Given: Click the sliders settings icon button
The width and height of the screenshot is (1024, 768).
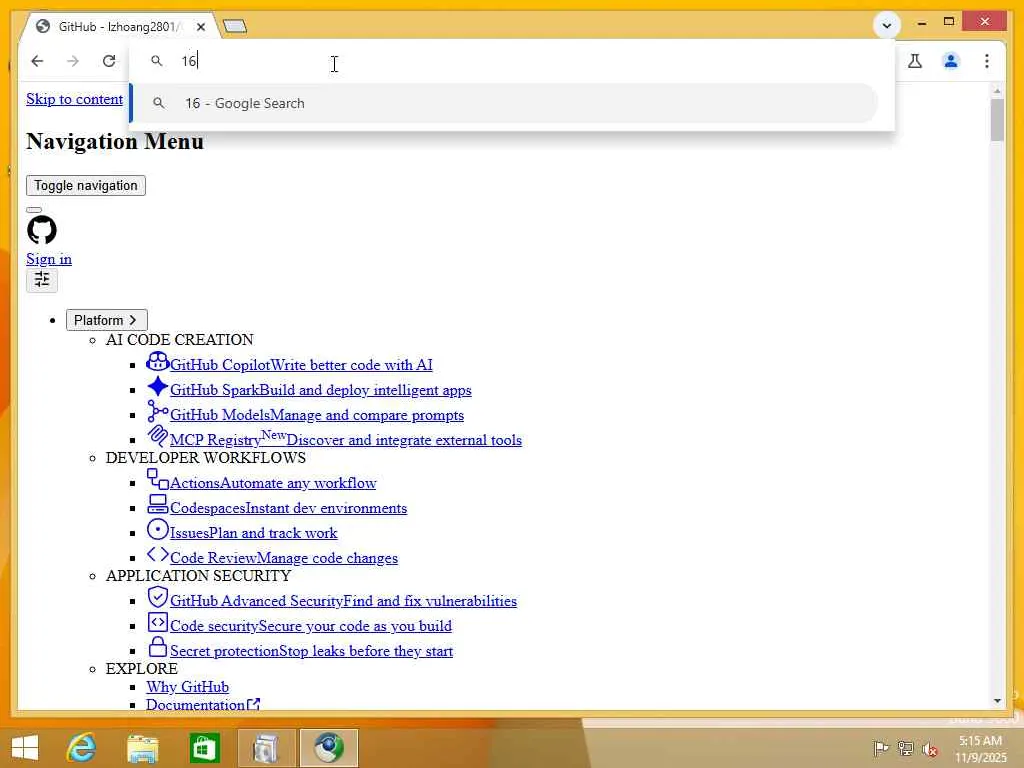Looking at the screenshot, I should [x=42, y=280].
